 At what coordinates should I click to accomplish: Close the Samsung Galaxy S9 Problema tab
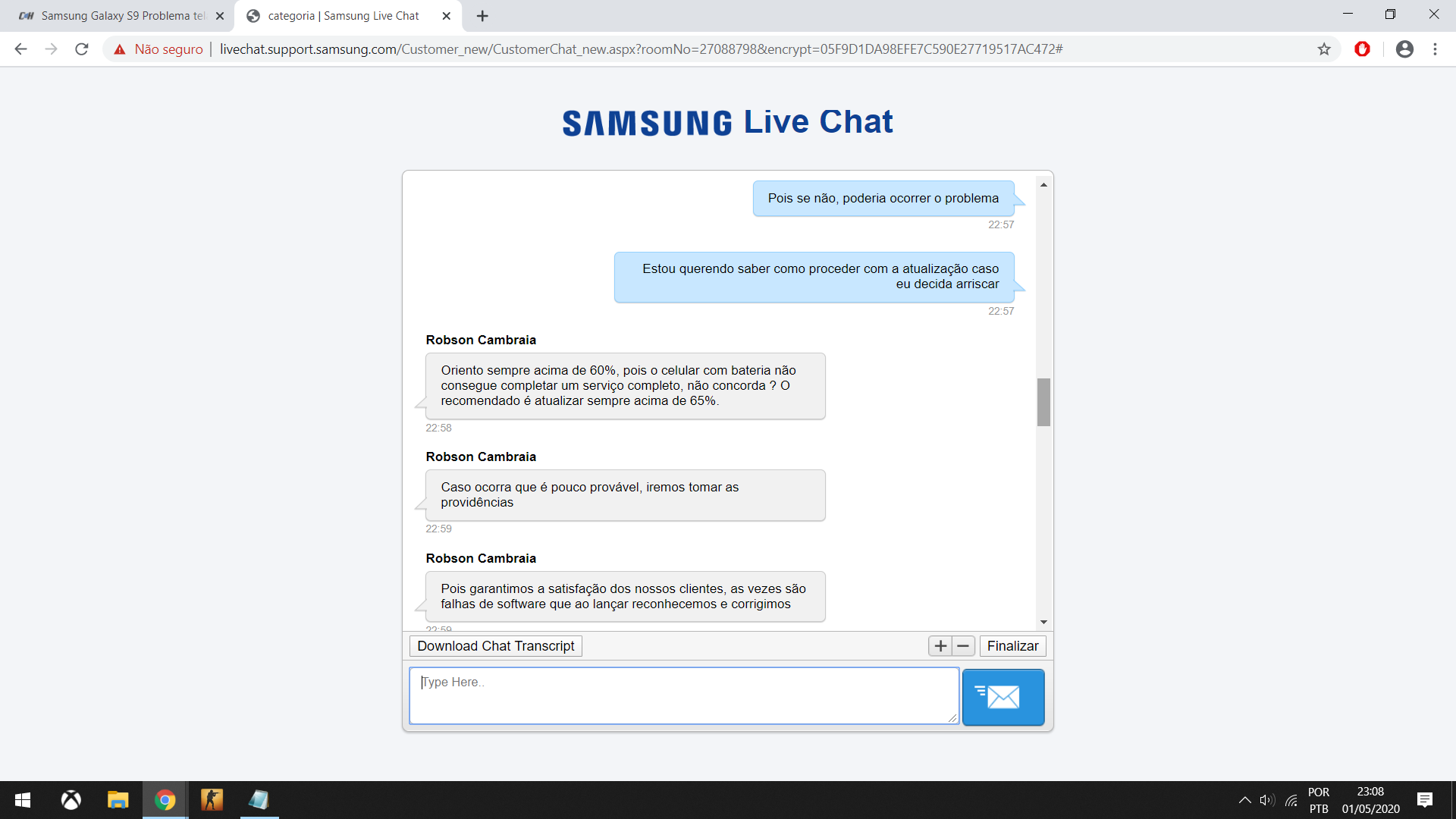[x=220, y=16]
